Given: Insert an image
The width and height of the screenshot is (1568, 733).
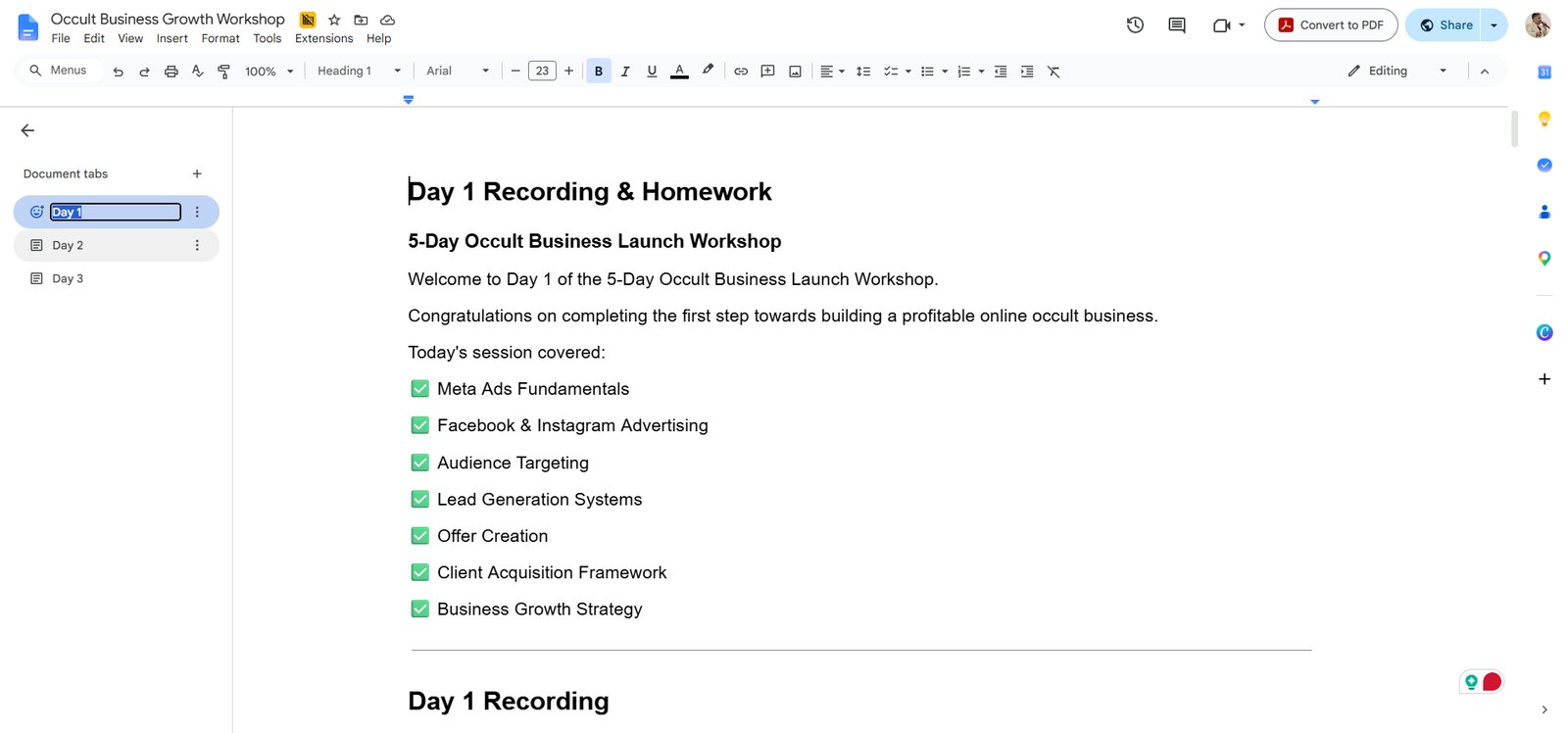Looking at the screenshot, I should [x=796, y=72].
